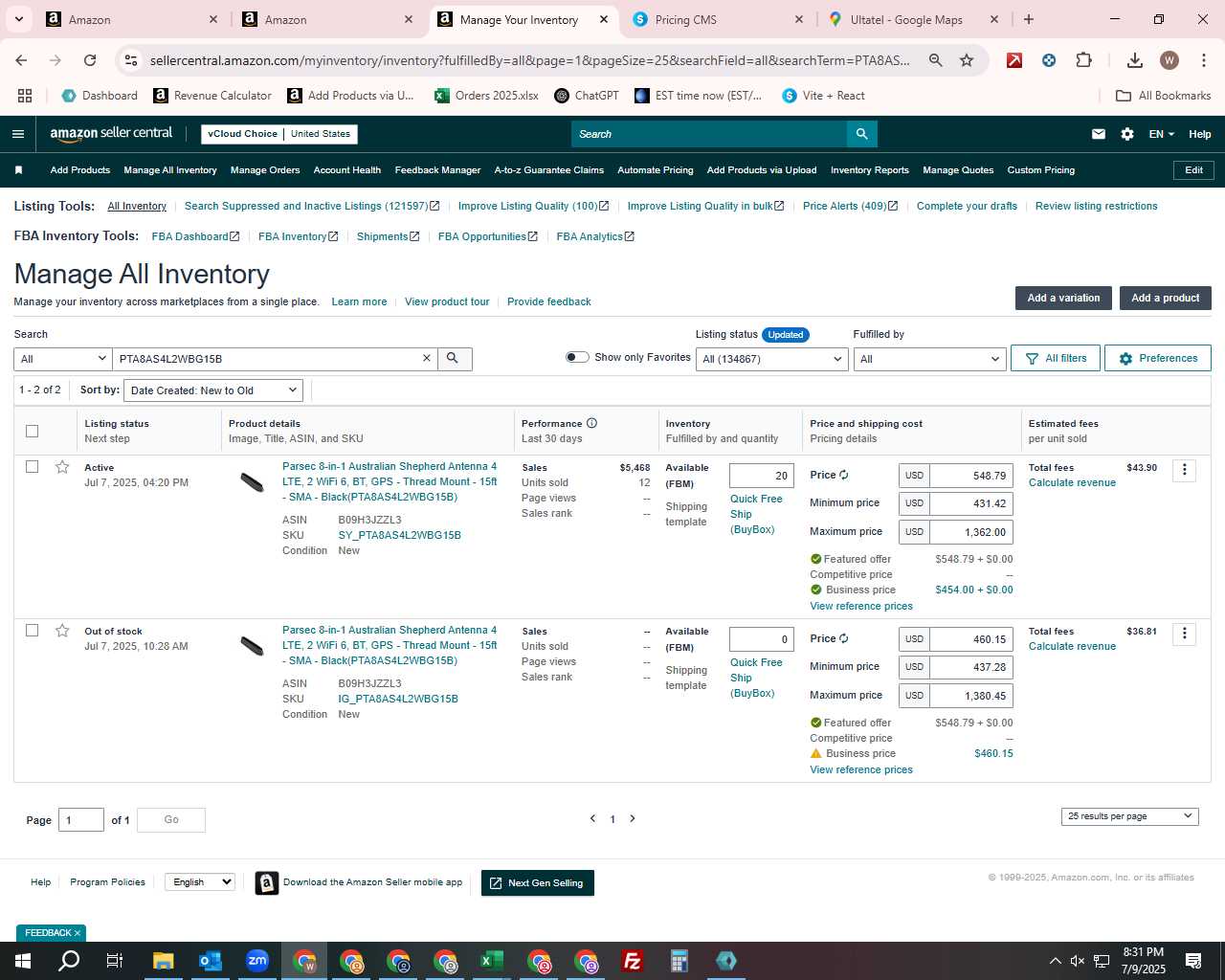Open Calculator from the taskbar

pos(679,961)
